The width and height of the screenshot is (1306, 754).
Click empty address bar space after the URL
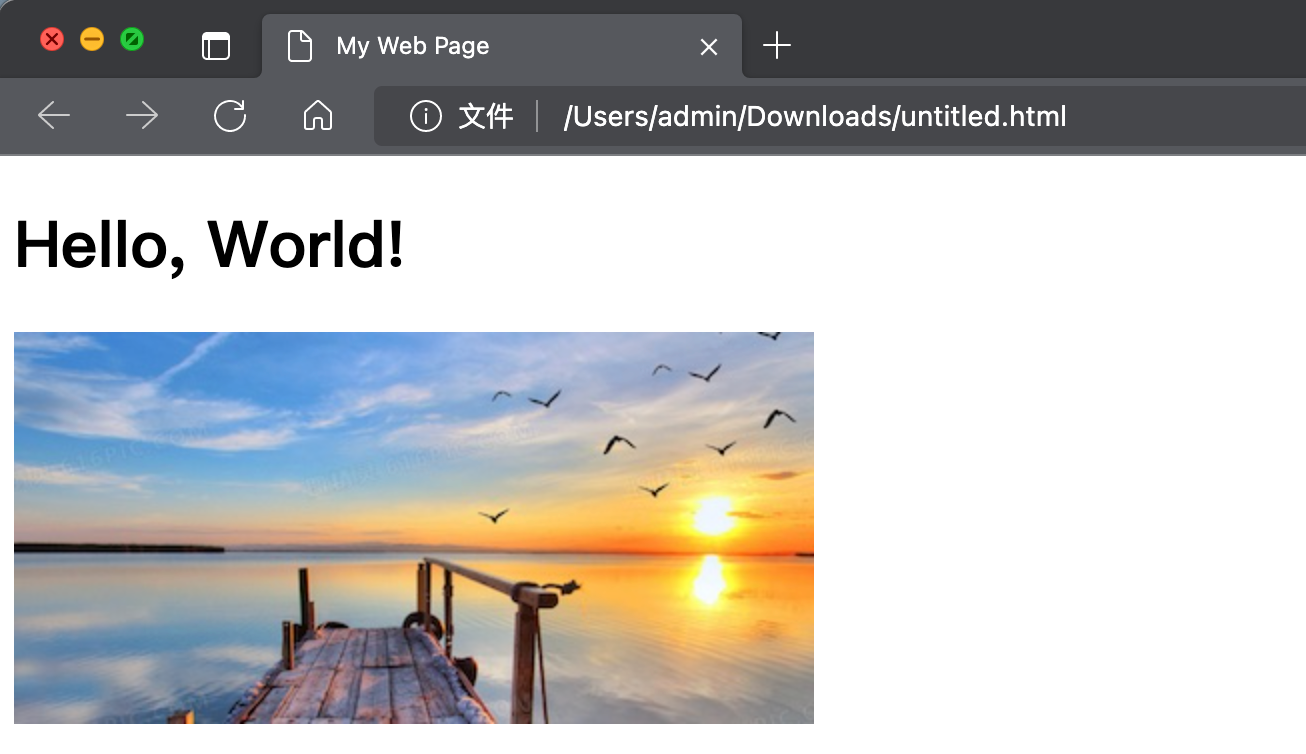(x=1180, y=117)
